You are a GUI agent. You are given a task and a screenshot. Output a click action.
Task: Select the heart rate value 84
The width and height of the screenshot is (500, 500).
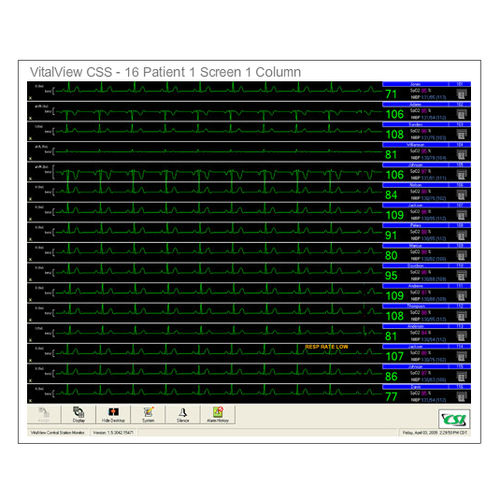point(391,195)
